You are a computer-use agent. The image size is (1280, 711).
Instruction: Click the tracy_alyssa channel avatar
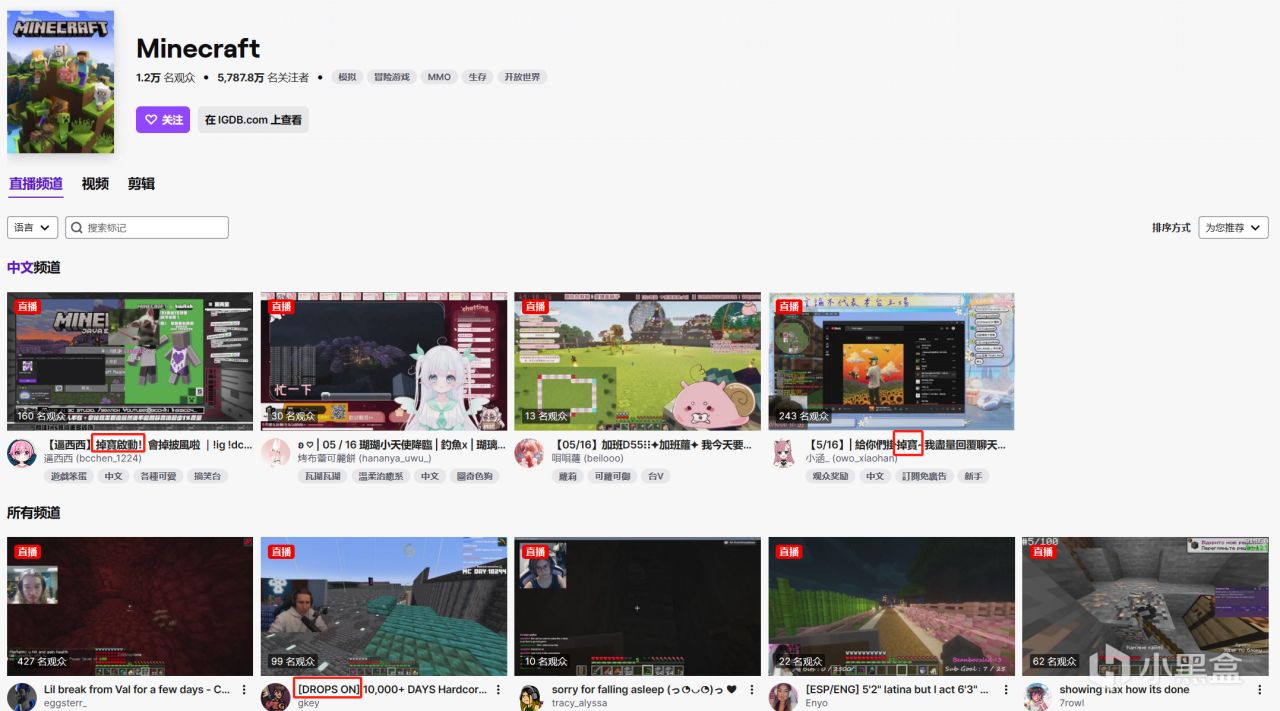(530, 697)
